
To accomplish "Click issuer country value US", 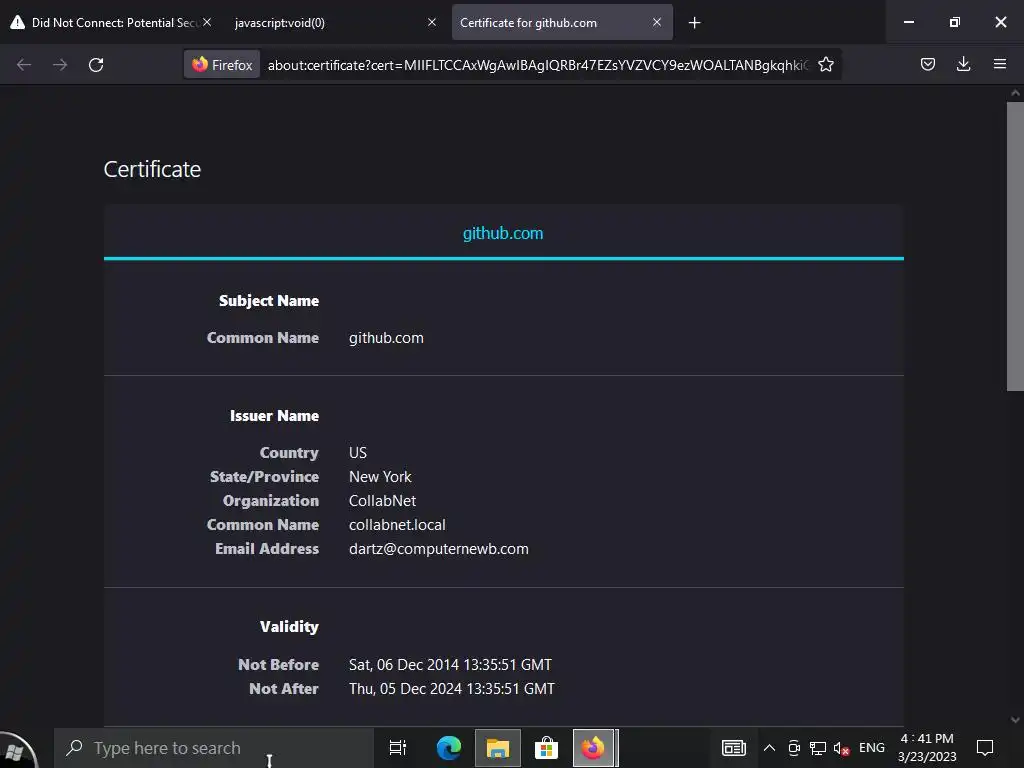I will pyautogui.click(x=358, y=453).
